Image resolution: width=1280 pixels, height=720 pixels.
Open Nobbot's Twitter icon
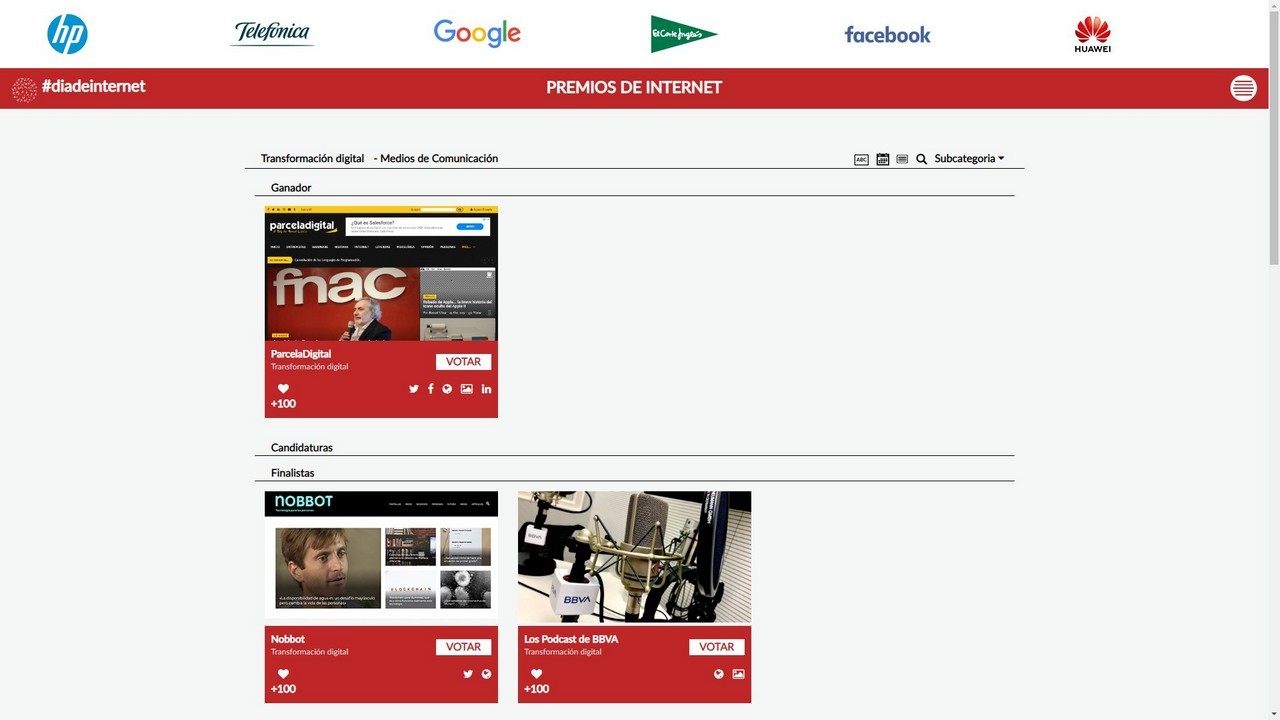point(468,674)
